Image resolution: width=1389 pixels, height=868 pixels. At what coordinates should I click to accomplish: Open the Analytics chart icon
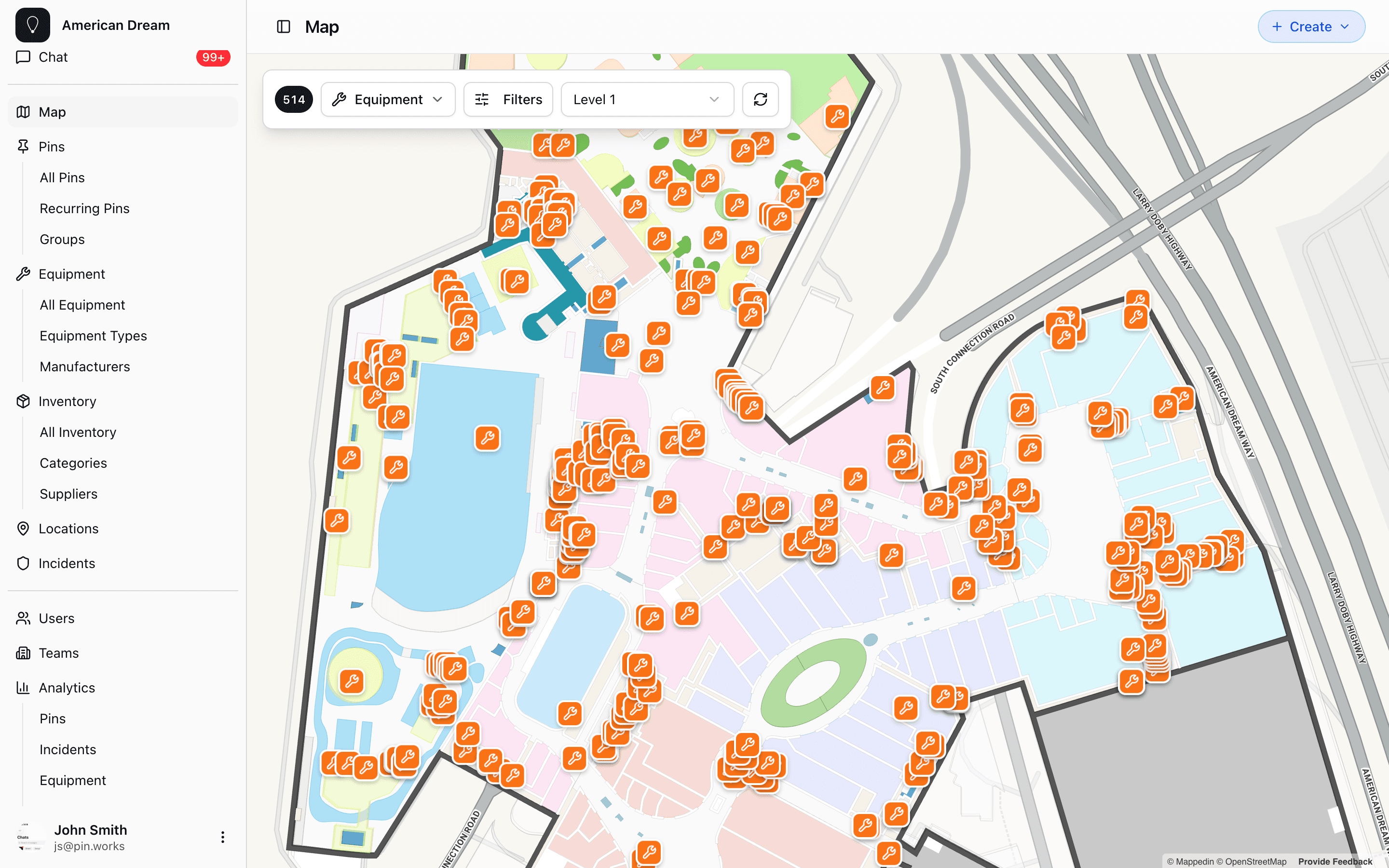tap(23, 687)
